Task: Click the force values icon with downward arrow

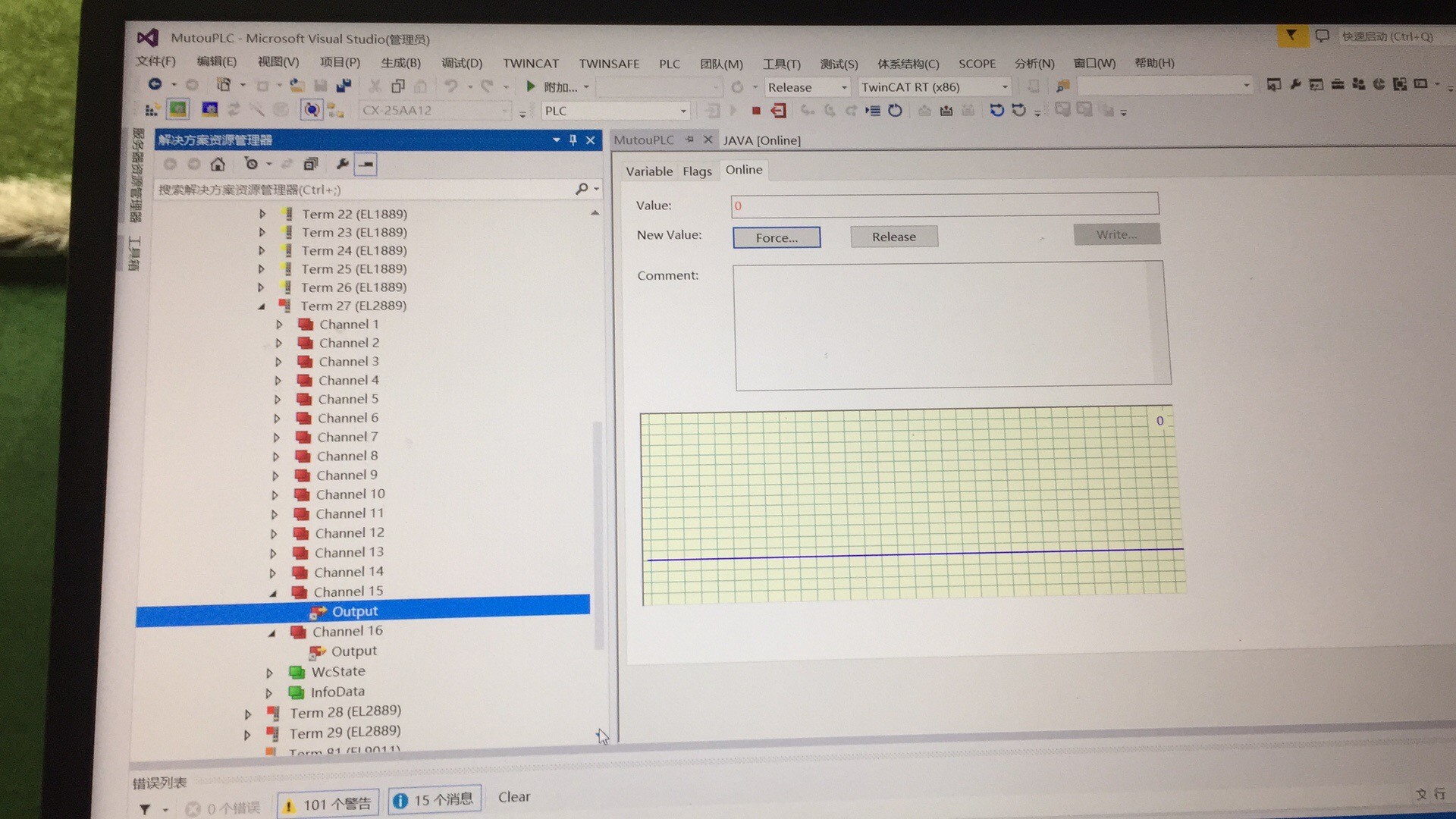Action: [946, 111]
